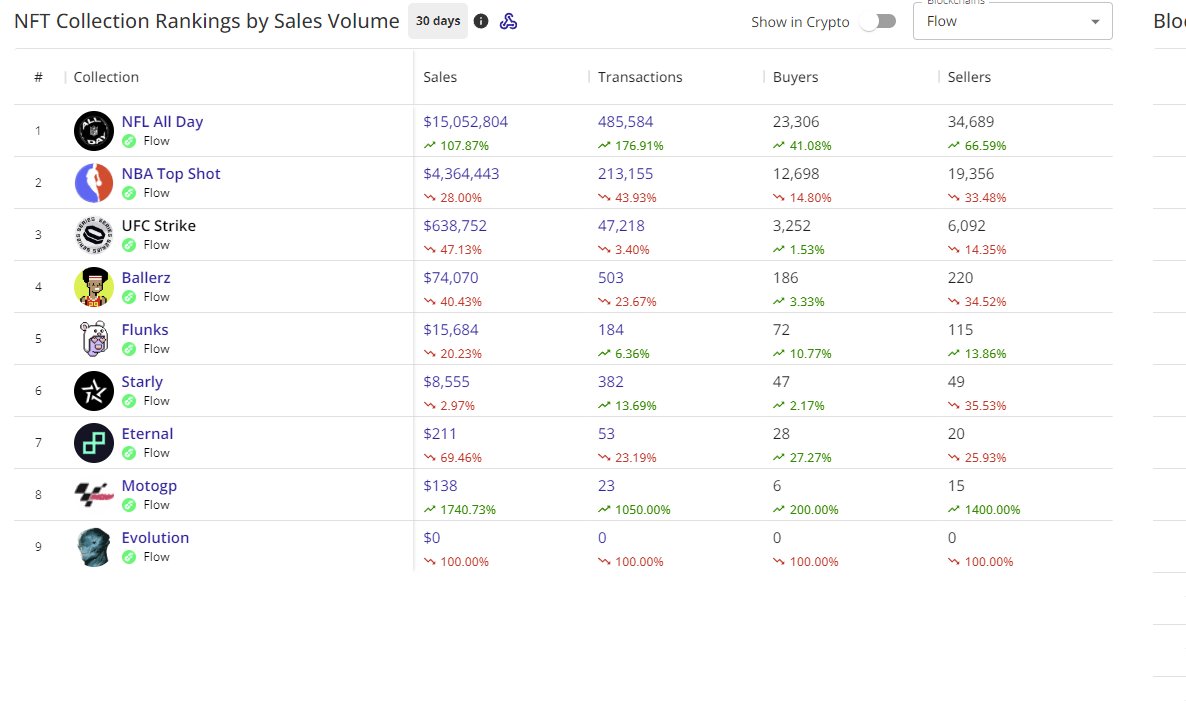Click Flow chain icon under Flunks
This screenshot has height=715, width=1186.
[x=129, y=350]
